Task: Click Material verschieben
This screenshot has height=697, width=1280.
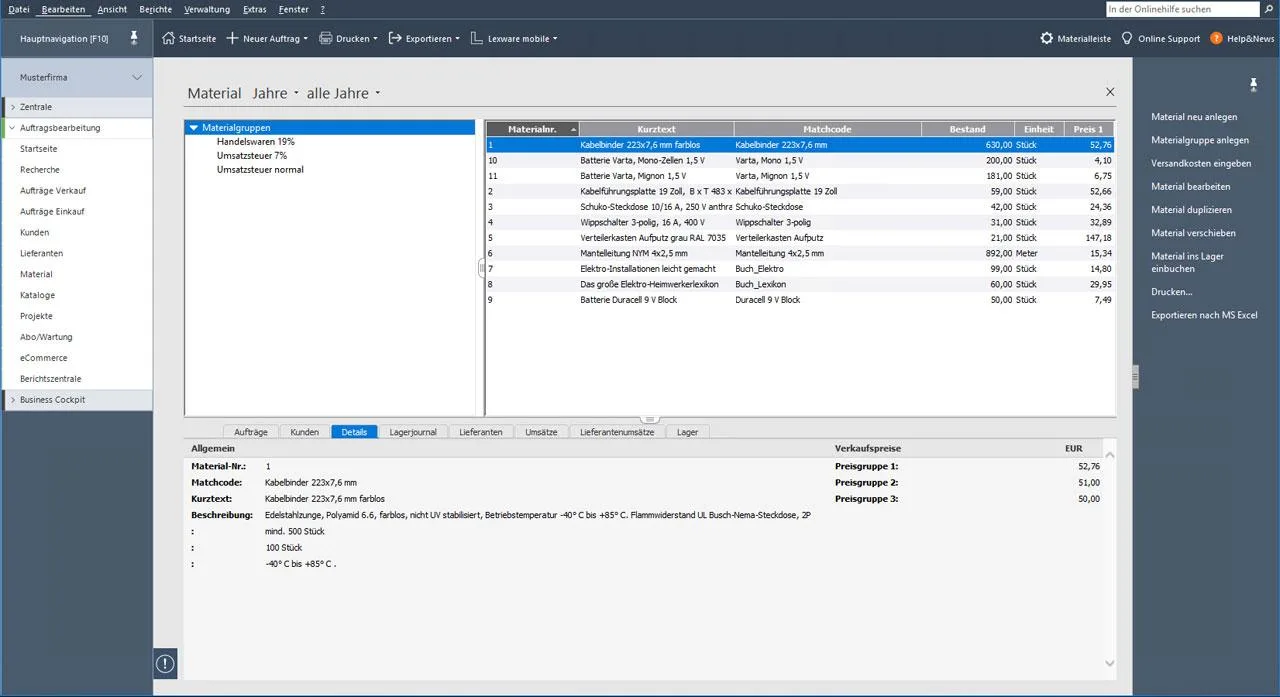Action: pyautogui.click(x=1193, y=233)
